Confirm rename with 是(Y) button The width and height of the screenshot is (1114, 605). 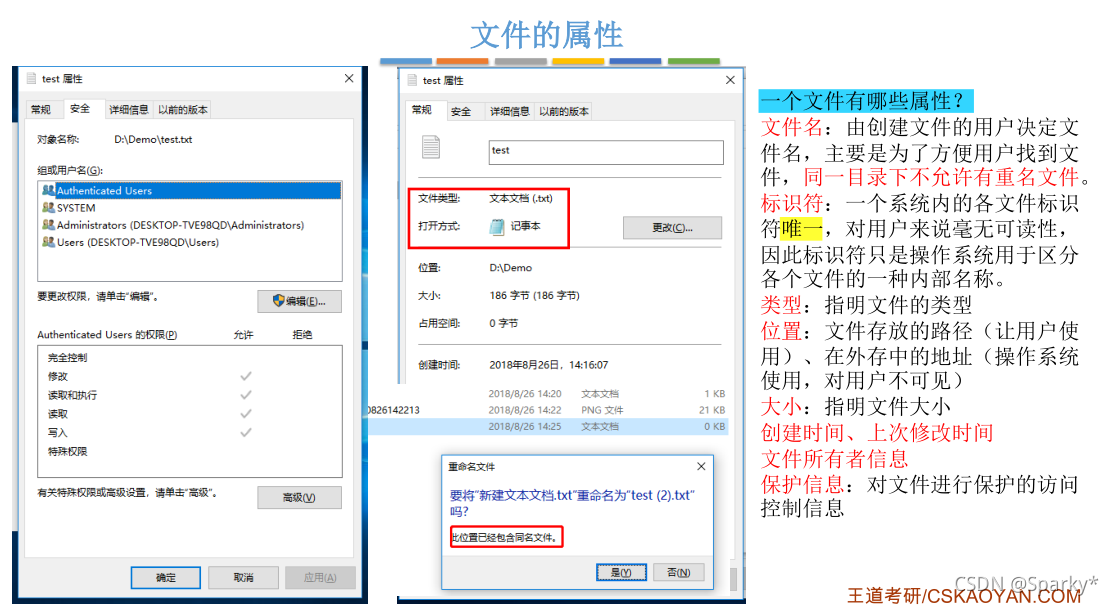coord(621,572)
